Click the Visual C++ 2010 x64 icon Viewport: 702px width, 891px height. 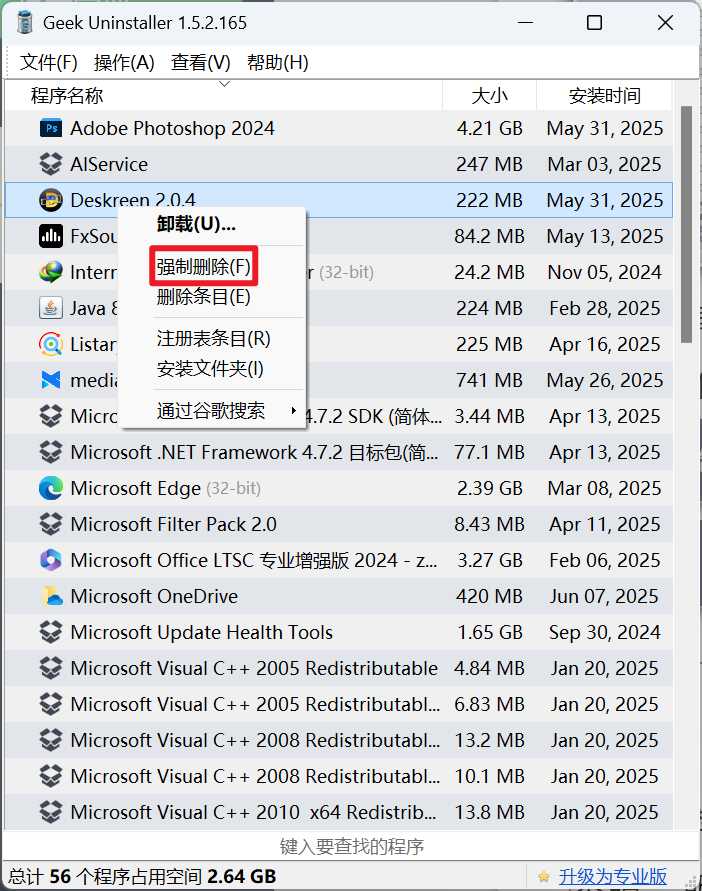pyautogui.click(x=51, y=812)
